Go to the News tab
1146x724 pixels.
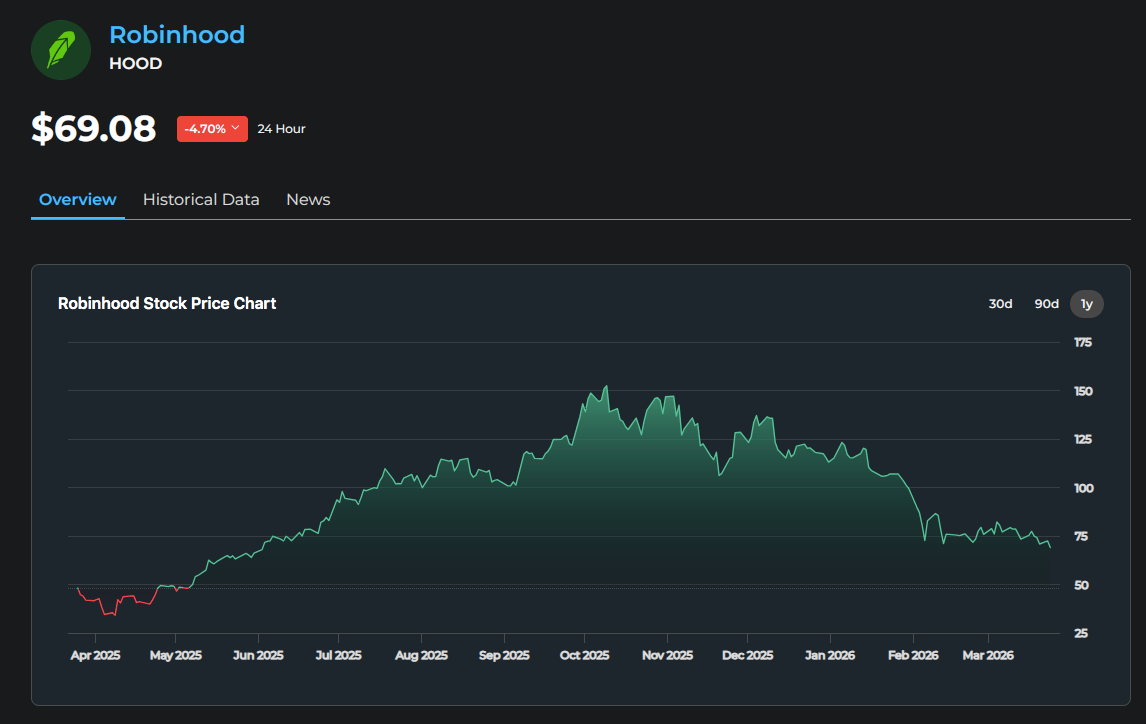click(308, 200)
